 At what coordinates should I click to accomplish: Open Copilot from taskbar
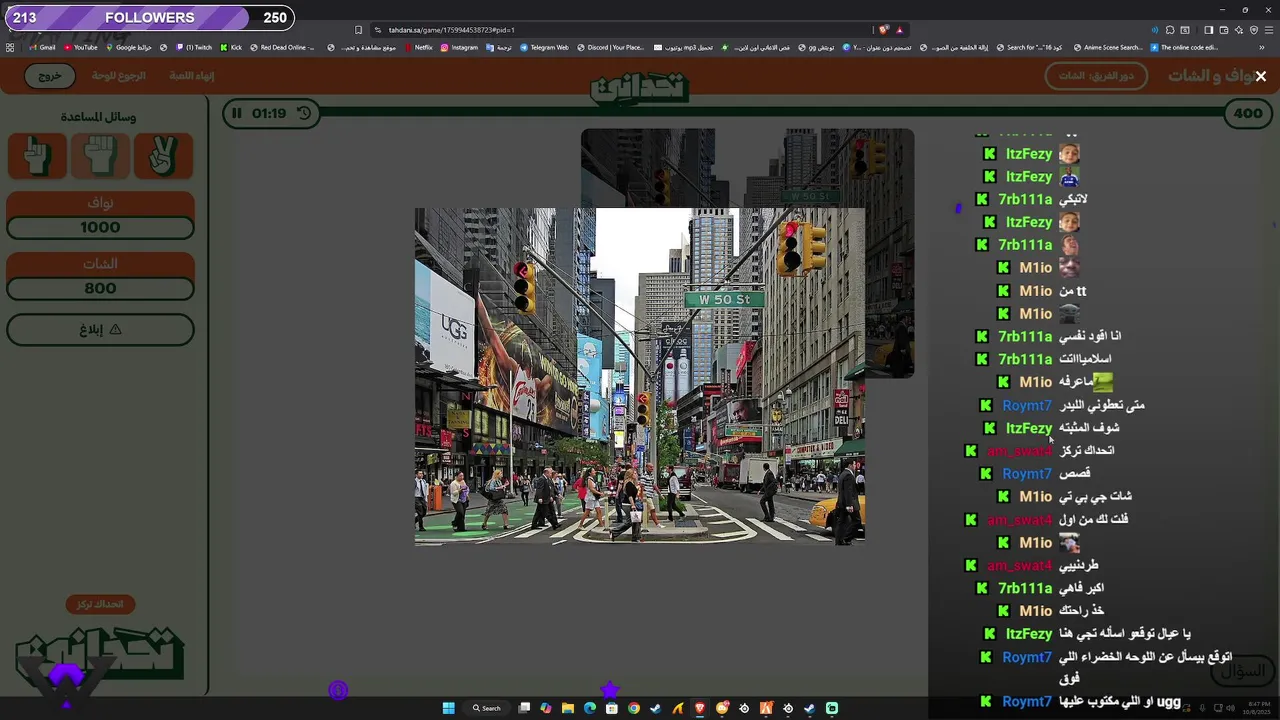(x=546, y=708)
